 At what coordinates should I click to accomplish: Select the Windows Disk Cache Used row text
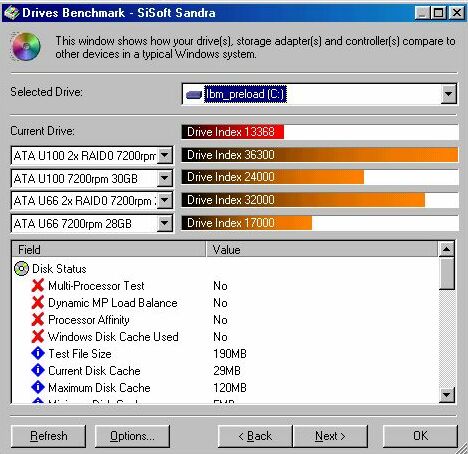113,337
